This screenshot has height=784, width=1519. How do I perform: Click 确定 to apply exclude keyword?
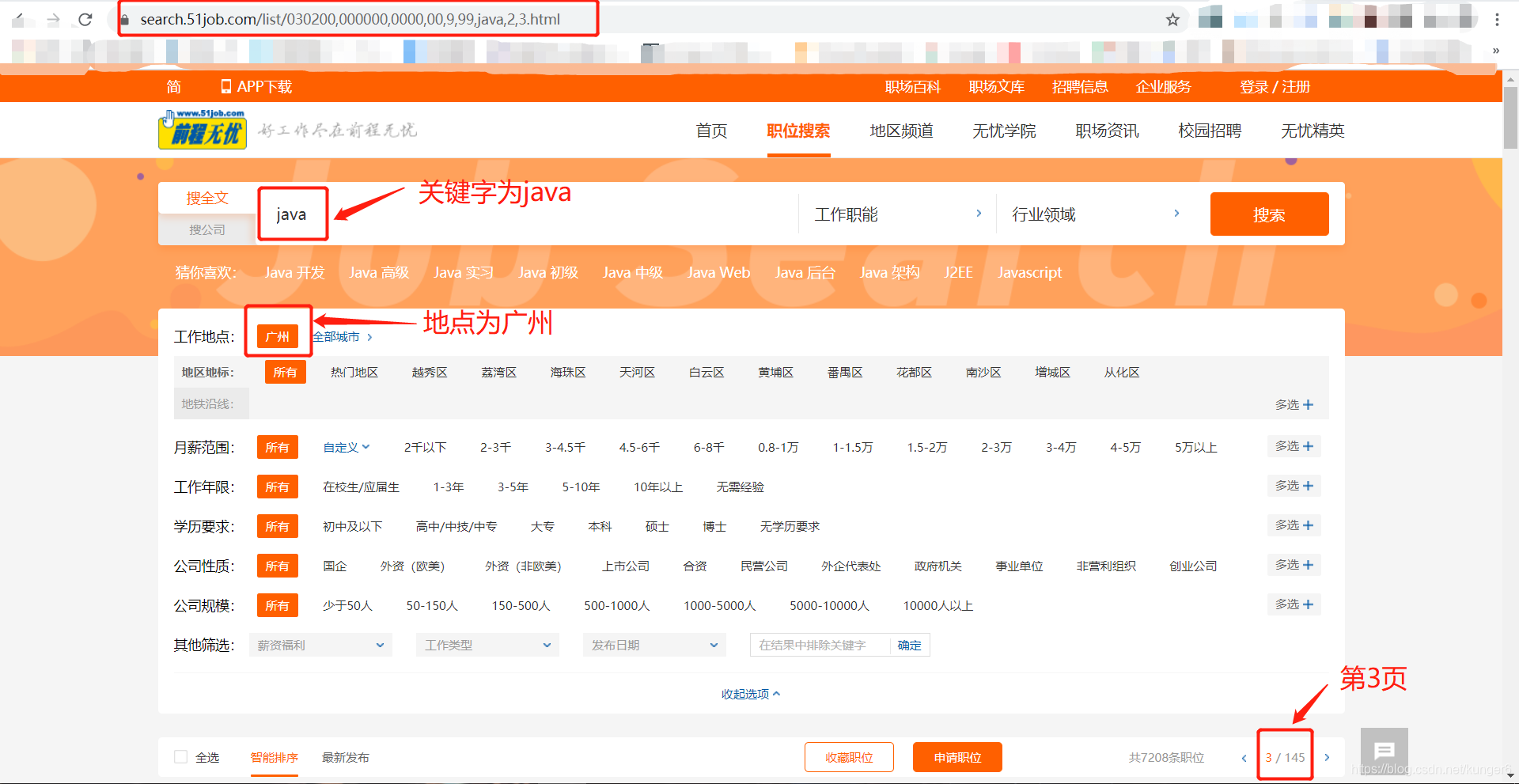(x=909, y=645)
